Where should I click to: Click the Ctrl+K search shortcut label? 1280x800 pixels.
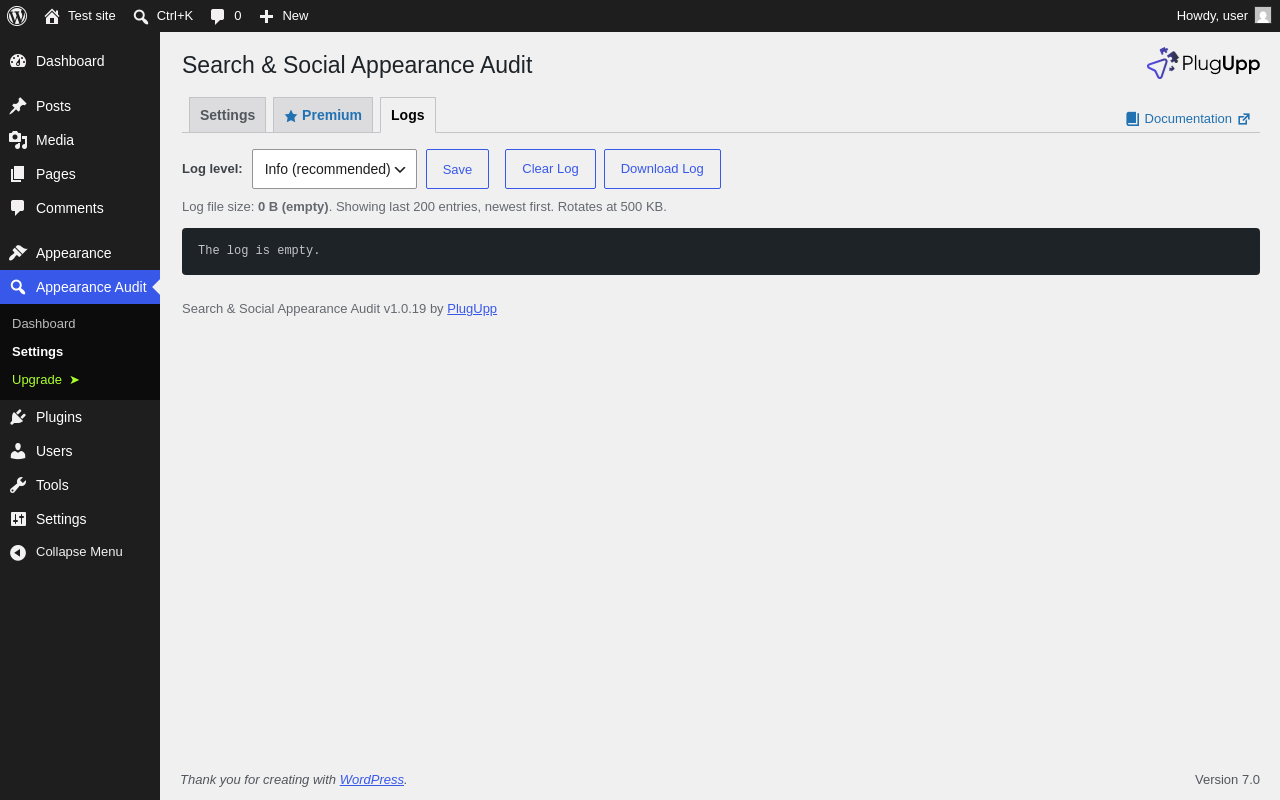175,16
